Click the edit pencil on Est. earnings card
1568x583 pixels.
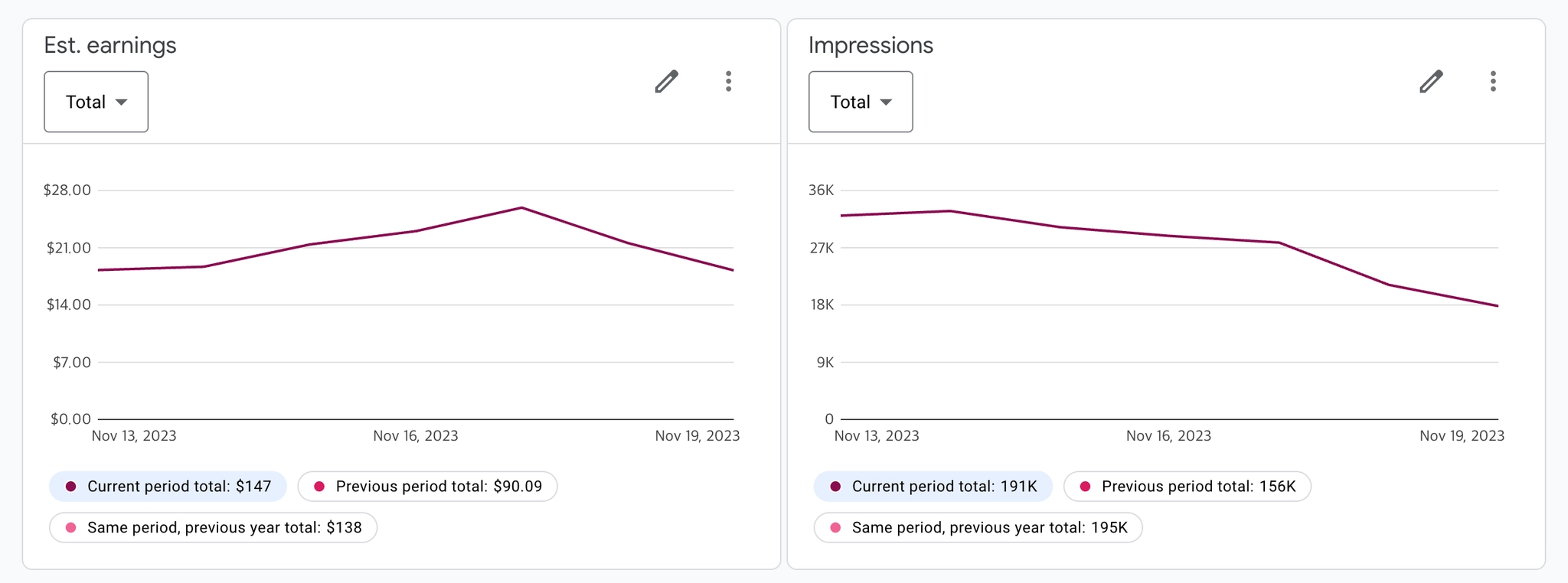pyautogui.click(x=666, y=82)
